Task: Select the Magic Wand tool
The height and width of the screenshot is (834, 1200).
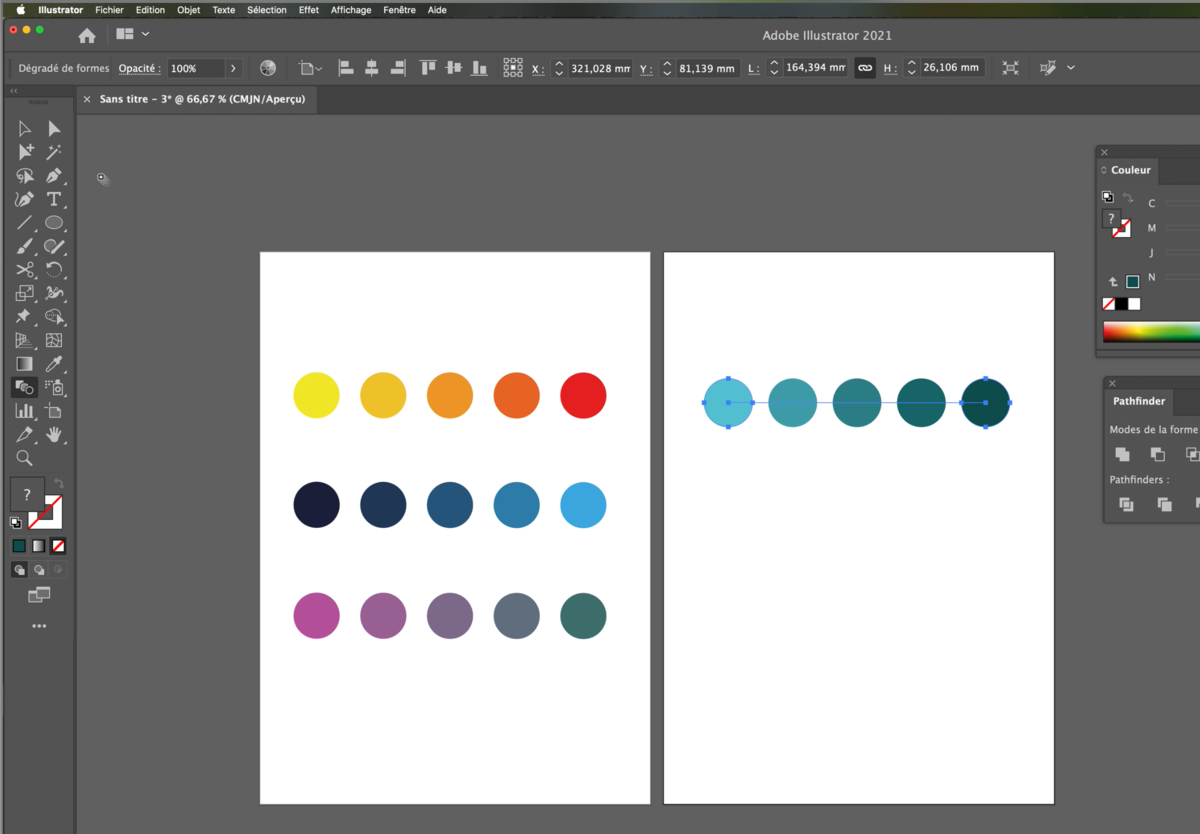Action: tap(54, 152)
